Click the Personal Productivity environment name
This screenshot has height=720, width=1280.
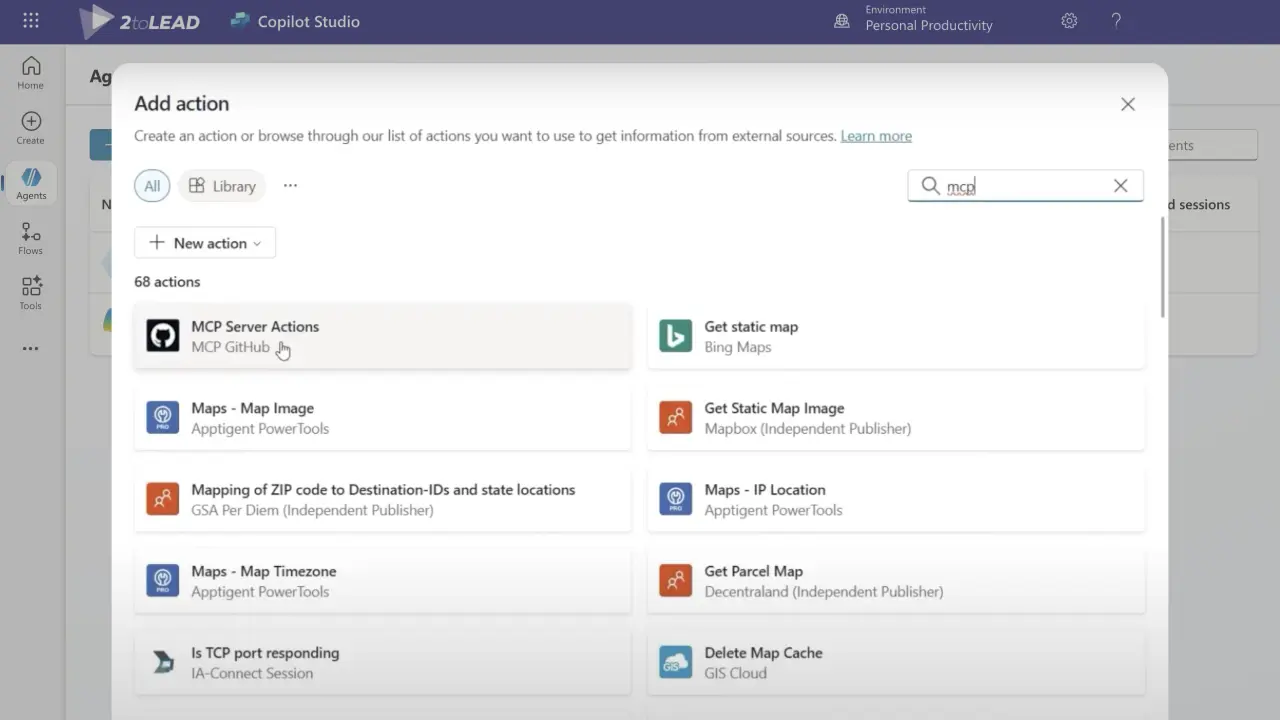pyautogui.click(x=929, y=26)
